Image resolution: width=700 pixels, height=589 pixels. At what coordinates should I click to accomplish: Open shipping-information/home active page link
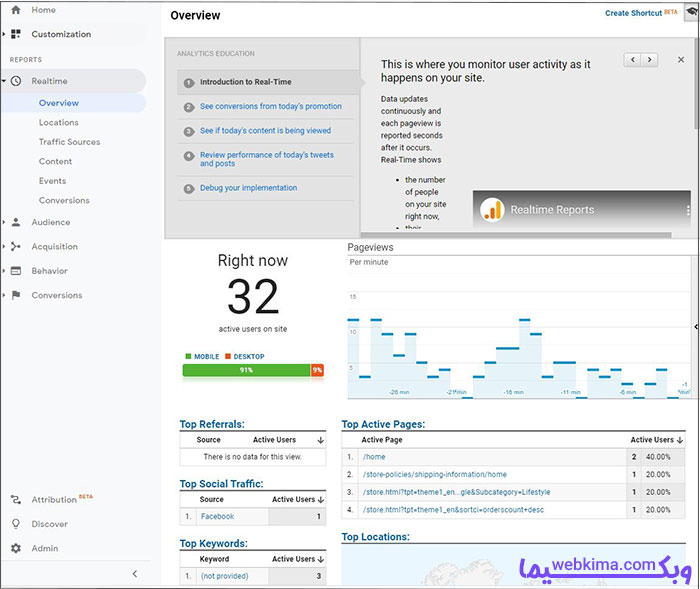tap(434, 474)
